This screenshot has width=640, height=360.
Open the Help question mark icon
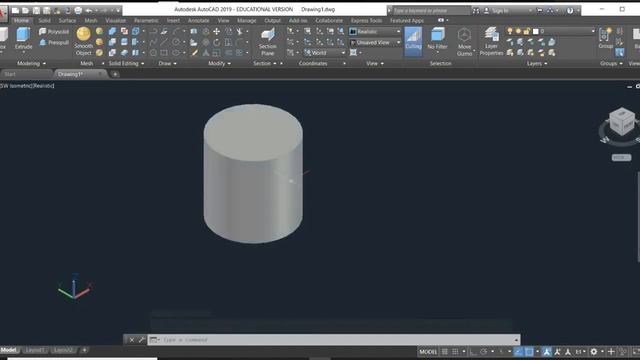click(x=570, y=11)
